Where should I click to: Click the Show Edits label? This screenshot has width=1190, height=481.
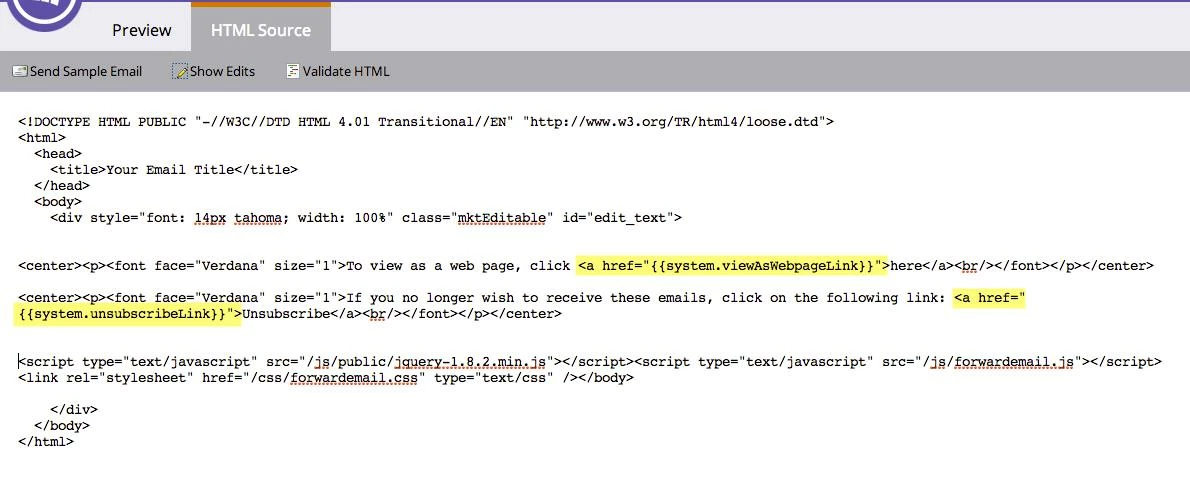click(x=222, y=71)
